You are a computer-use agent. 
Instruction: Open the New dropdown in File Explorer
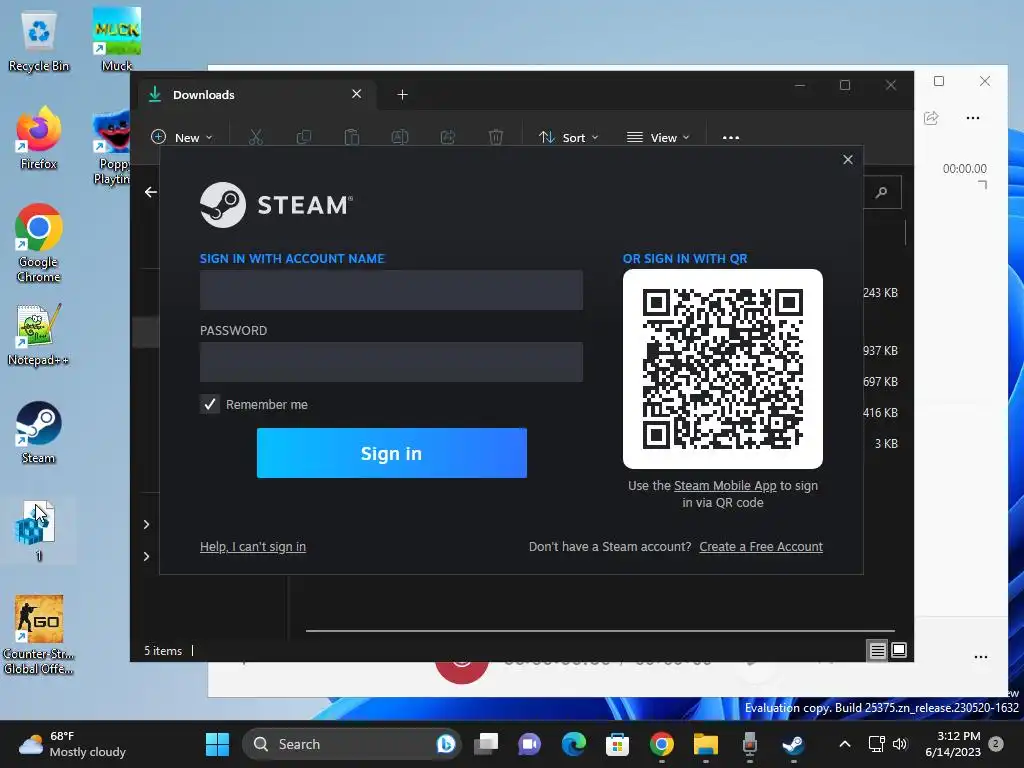pos(182,137)
